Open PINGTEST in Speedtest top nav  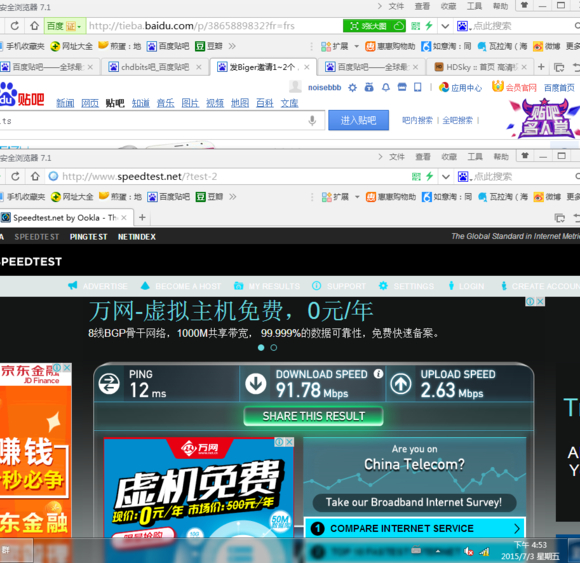(x=88, y=237)
